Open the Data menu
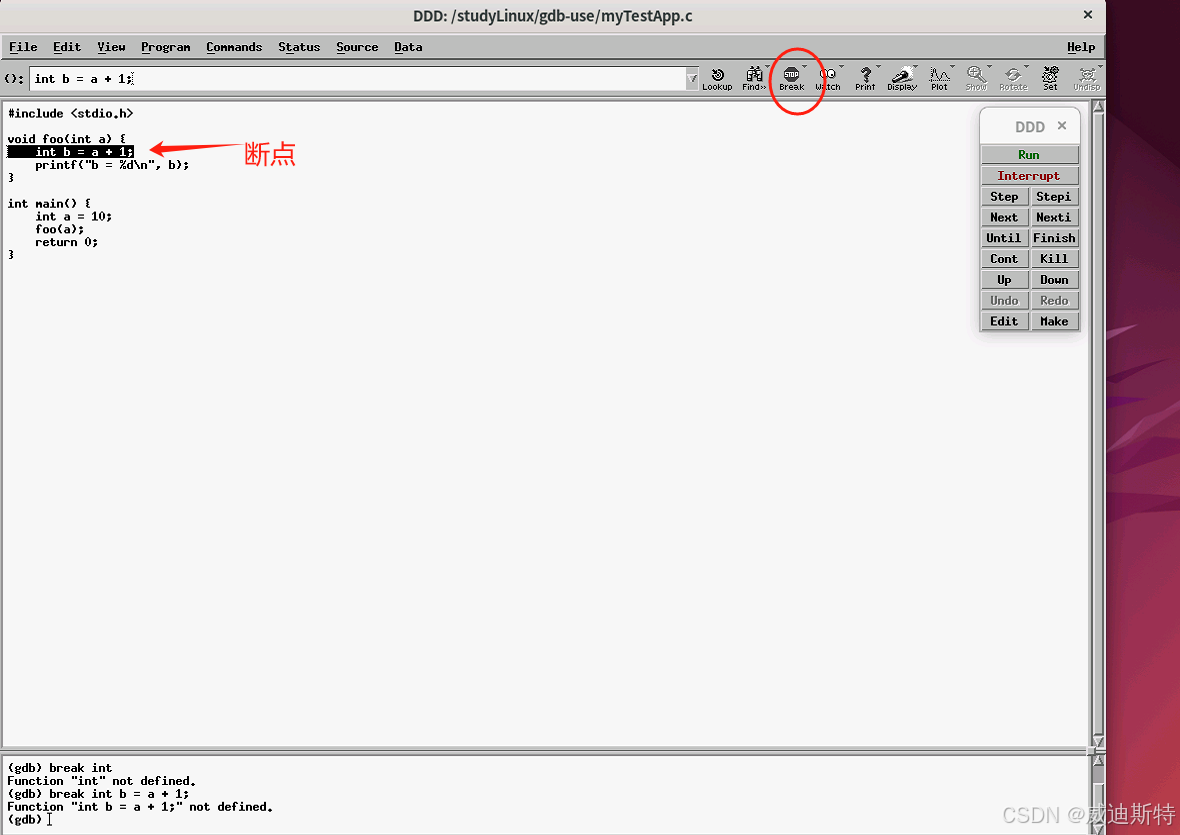Viewport: 1180px width, 835px height. (x=408, y=47)
